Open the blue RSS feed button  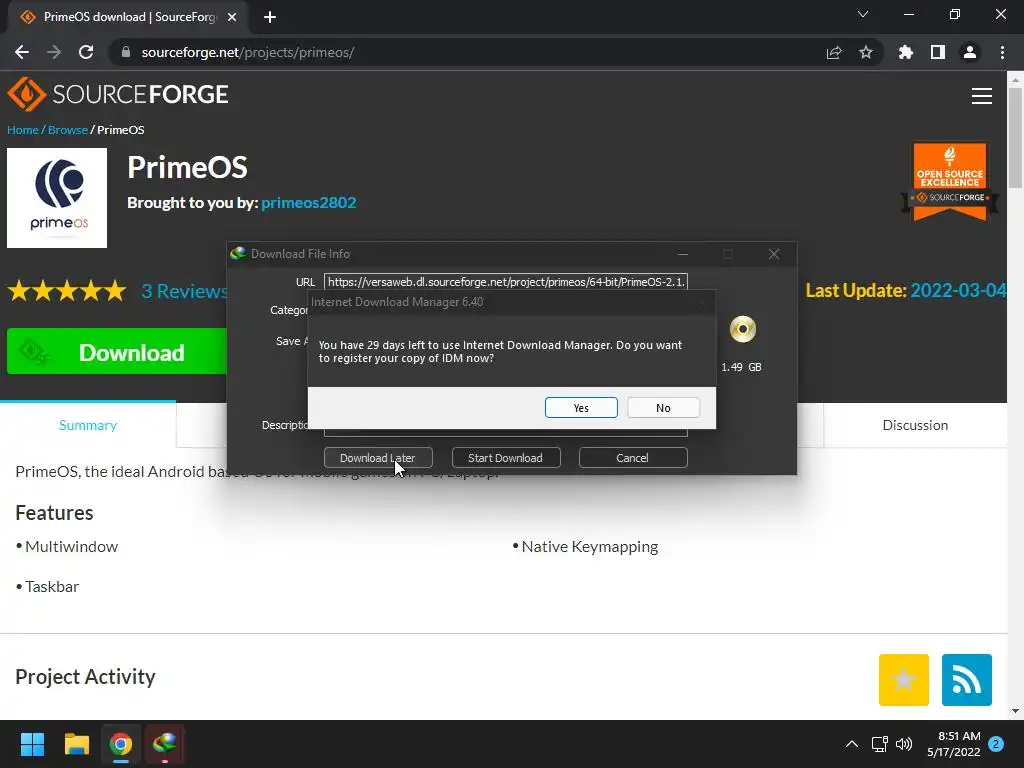[x=967, y=680]
